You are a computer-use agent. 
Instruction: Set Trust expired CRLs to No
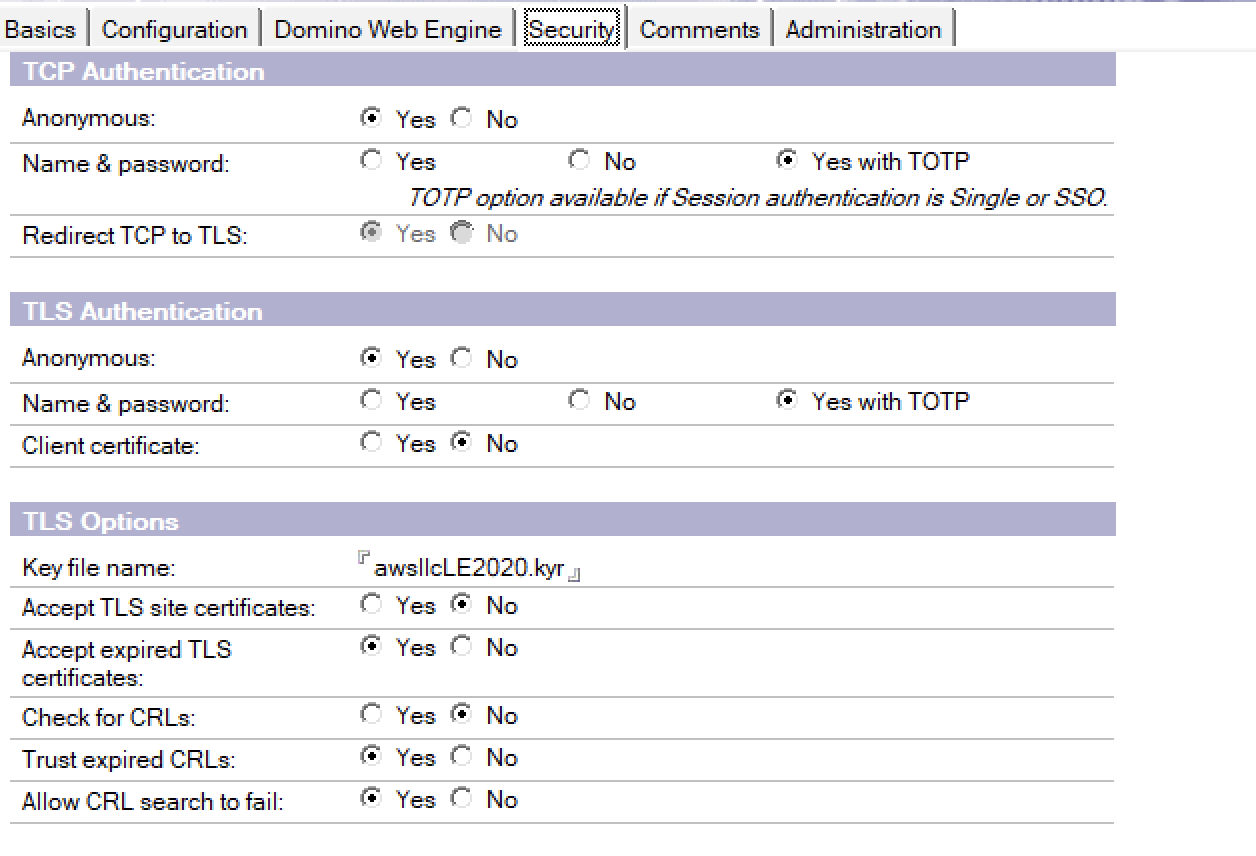coord(461,757)
